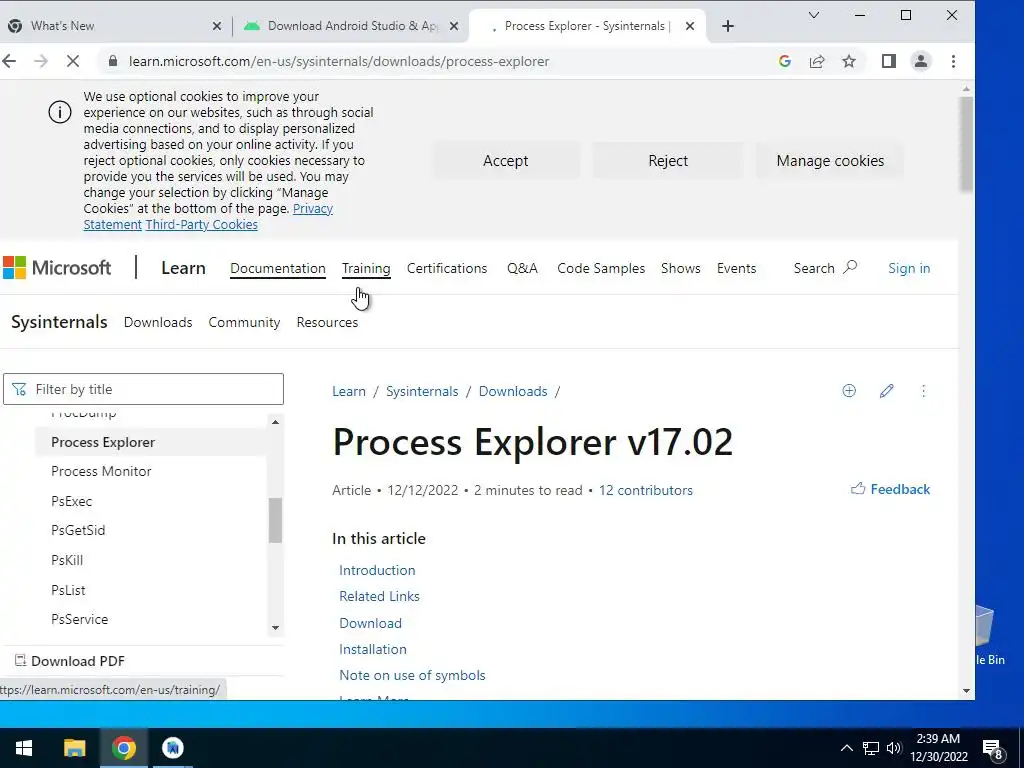Viewport: 1024px width, 768px height.
Task: Stop page loading with the X button
Action: pyautogui.click(x=72, y=61)
